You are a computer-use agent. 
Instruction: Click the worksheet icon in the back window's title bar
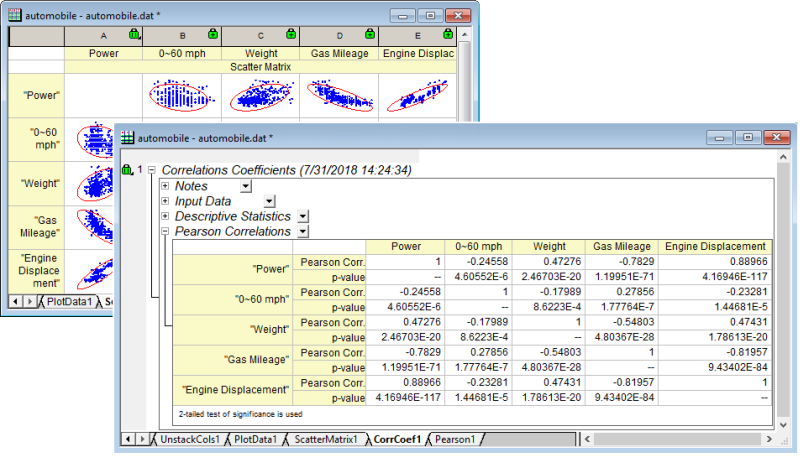pyautogui.click(x=15, y=15)
